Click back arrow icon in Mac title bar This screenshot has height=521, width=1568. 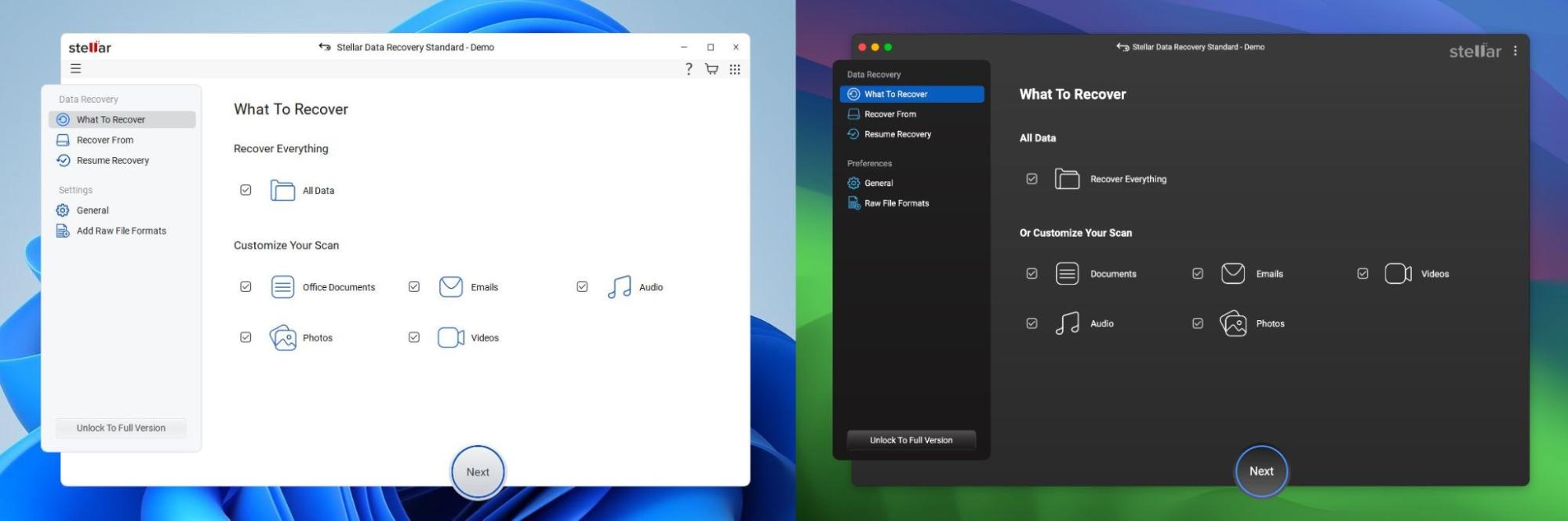1122,47
